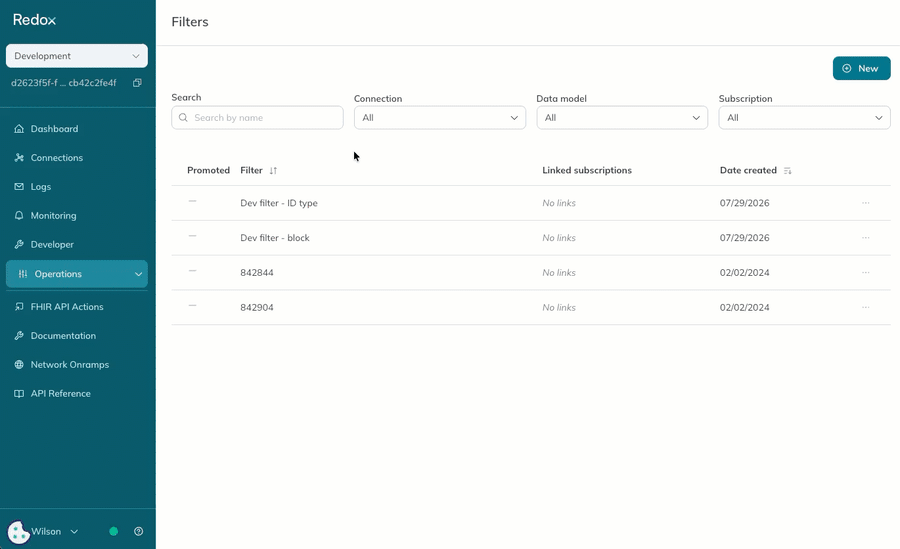Open API Reference
The width and height of the screenshot is (900, 549).
pos(61,393)
